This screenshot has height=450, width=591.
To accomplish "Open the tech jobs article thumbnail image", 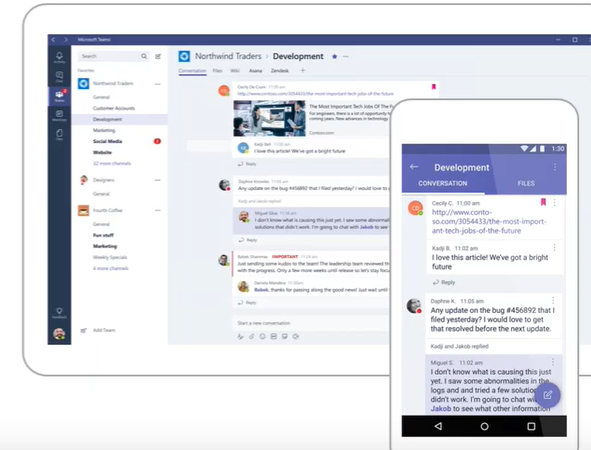I will tap(269, 118).
